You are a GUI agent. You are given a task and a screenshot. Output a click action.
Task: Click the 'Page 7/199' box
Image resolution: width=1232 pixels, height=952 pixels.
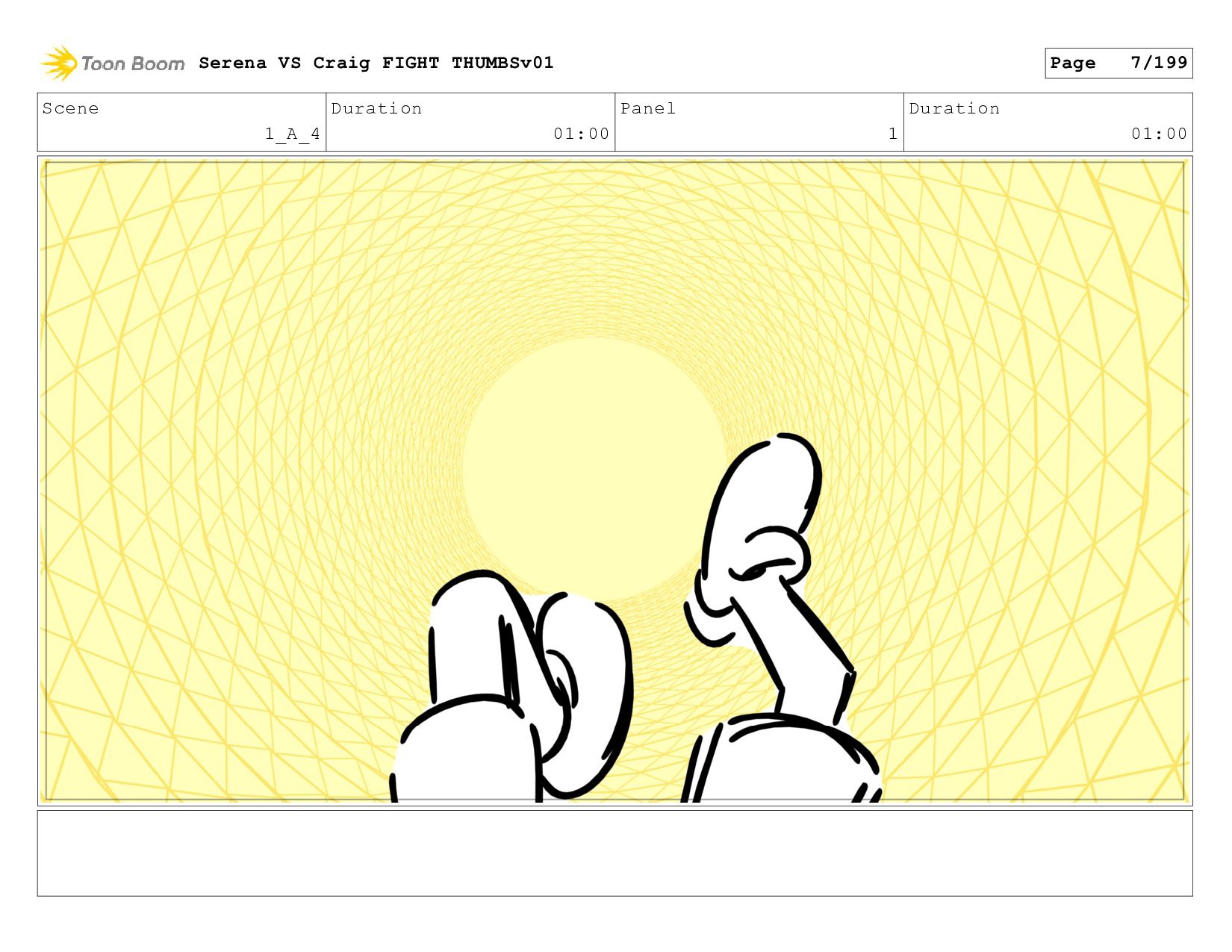pos(1119,63)
